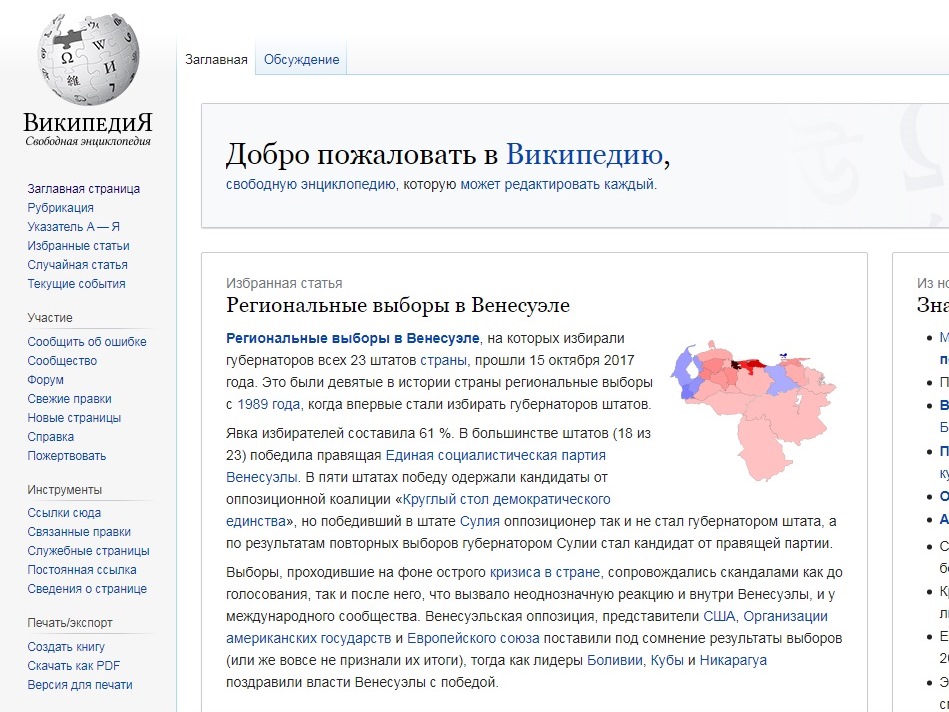Viewport: 949px width, 712px height.
Task: Open Связанные правки link
Action: (x=79, y=532)
